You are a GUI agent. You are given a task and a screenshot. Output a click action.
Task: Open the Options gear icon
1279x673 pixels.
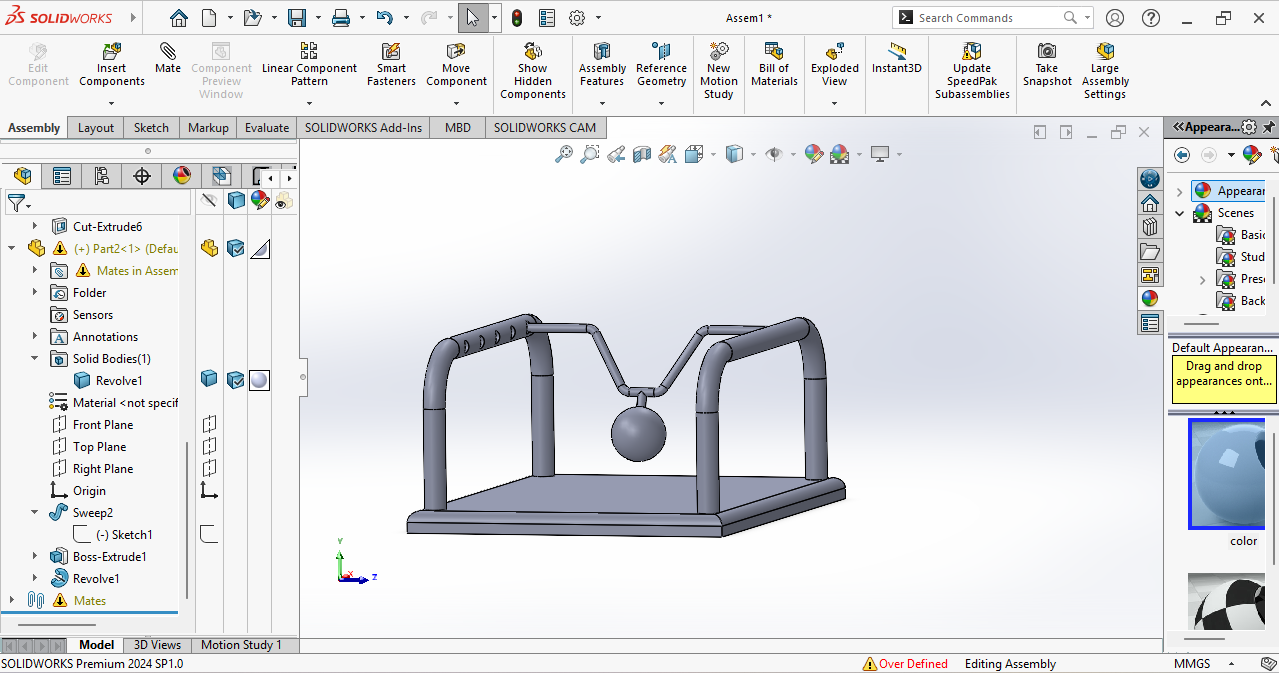(x=577, y=18)
